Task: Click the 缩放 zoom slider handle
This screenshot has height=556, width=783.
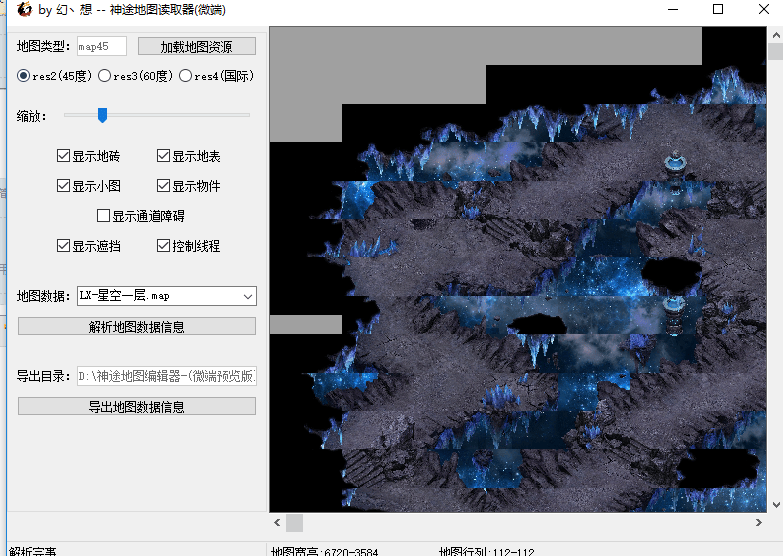Action: coord(102,115)
